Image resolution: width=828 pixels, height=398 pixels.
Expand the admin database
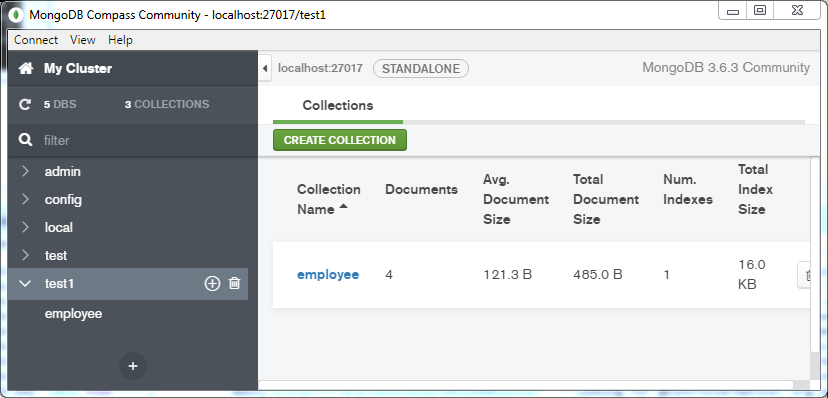(25, 171)
